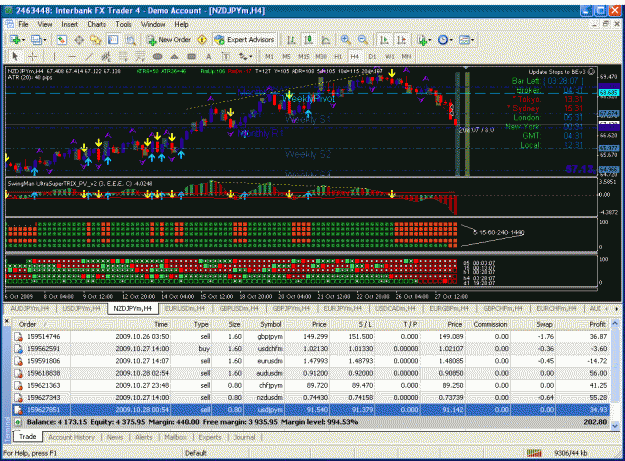Switch chart to Bar Chart mode
Image resolution: width=625 pixels, height=461 pixels.
291,40
